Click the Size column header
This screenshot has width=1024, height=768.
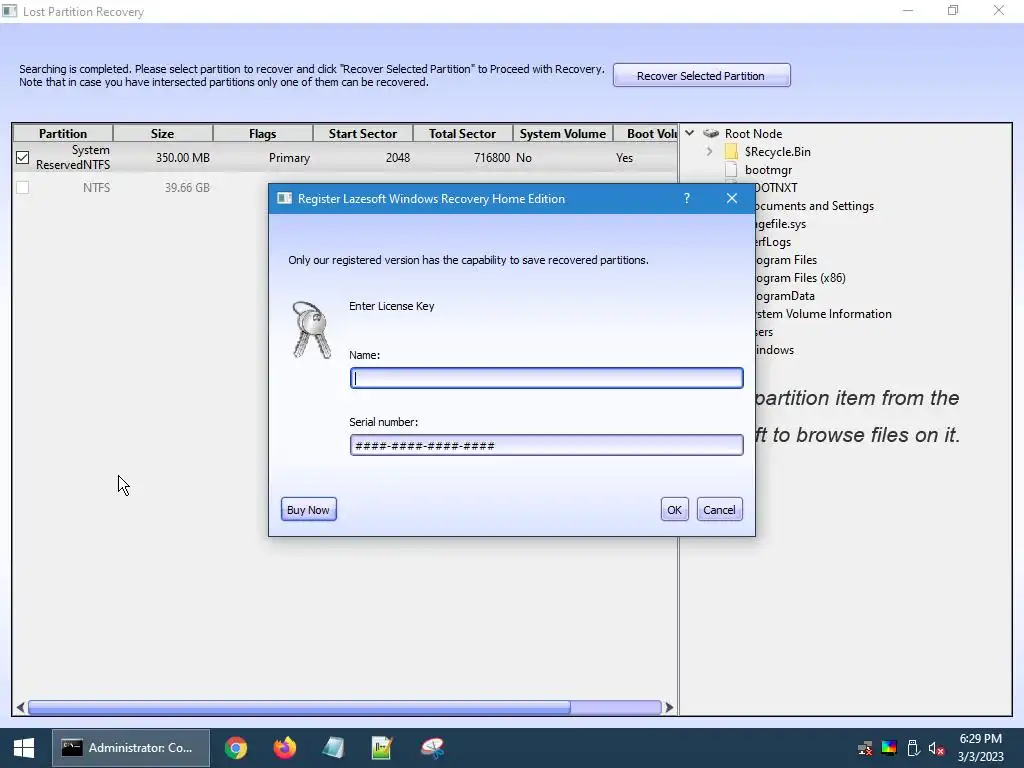click(163, 133)
